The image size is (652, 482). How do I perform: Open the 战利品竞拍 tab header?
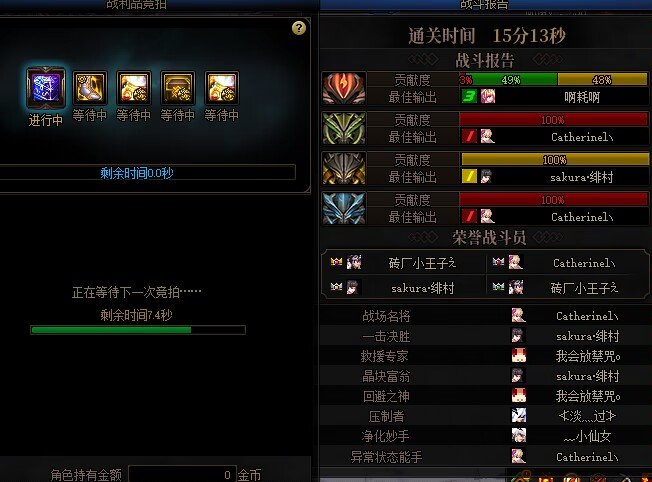(x=136, y=5)
